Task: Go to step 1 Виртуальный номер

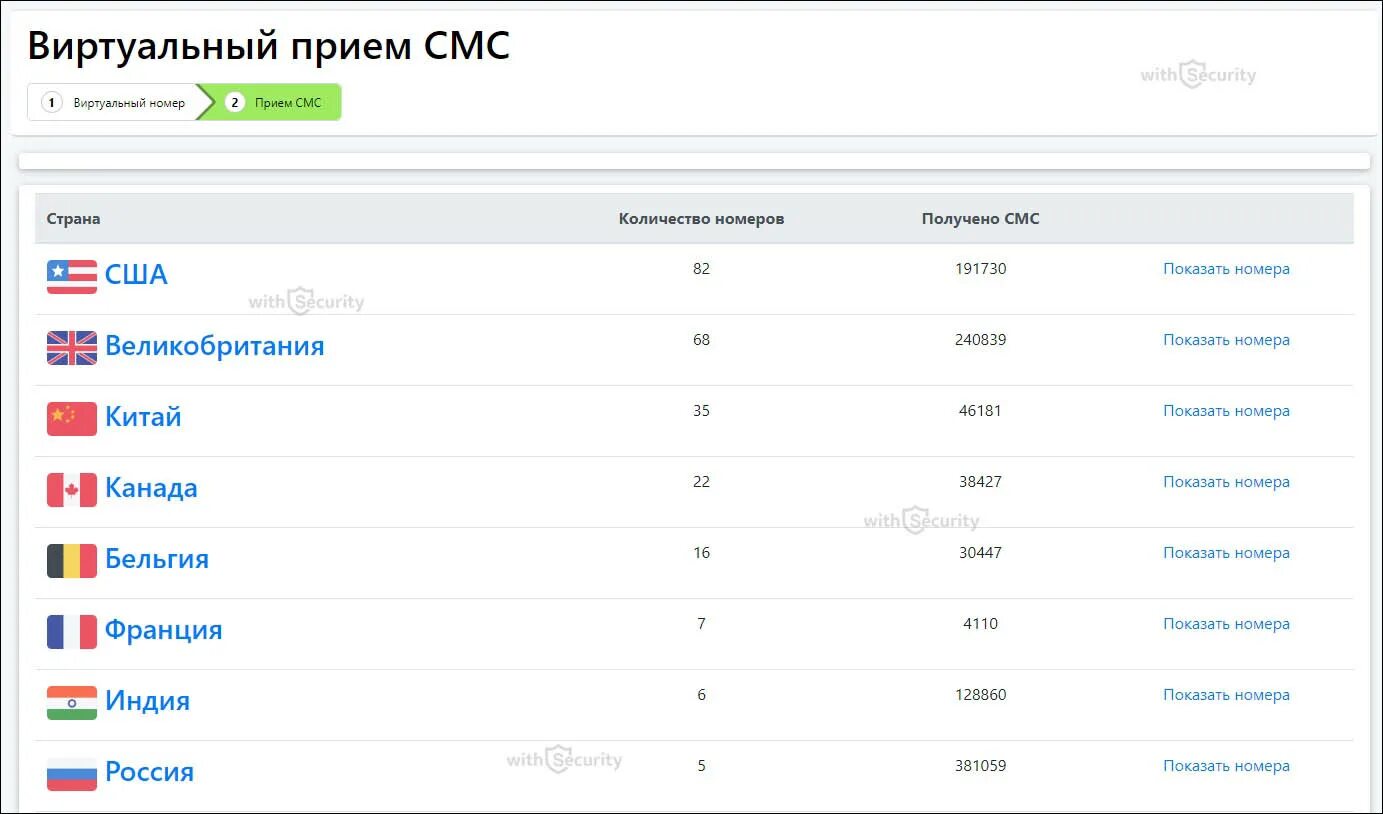Action: [113, 102]
